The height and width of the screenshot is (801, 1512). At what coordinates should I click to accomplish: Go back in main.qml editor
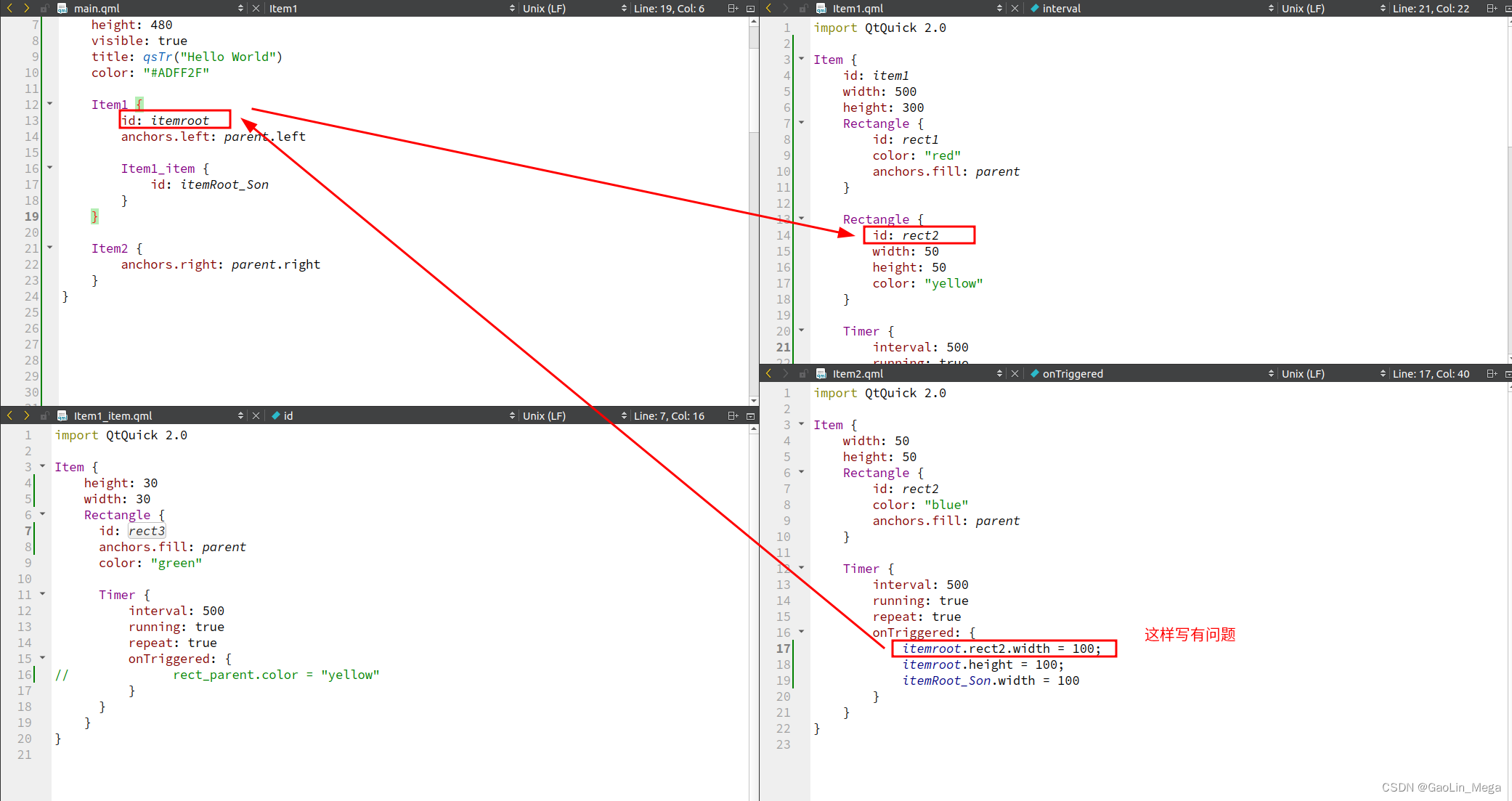click(9, 8)
